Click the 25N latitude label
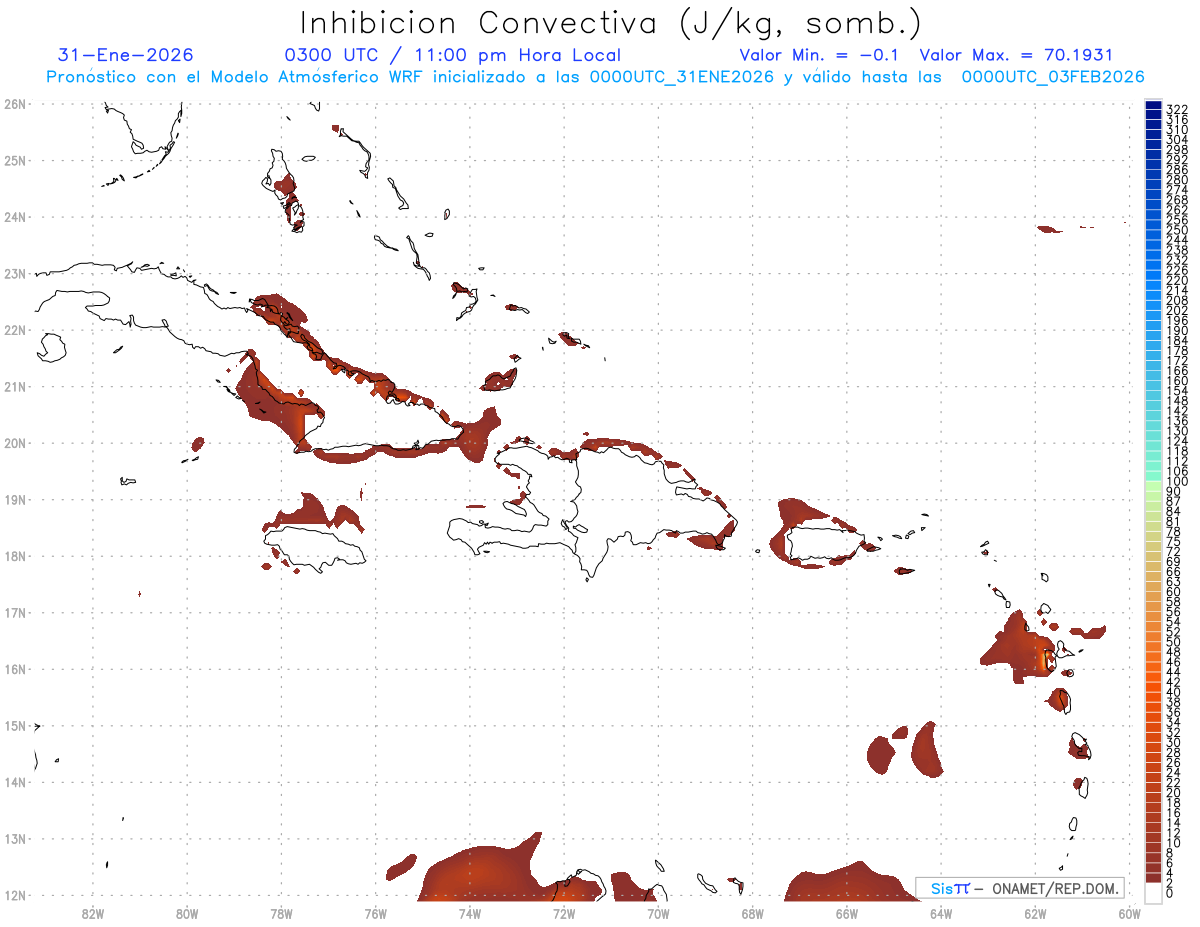The image size is (1200, 927). [14, 160]
